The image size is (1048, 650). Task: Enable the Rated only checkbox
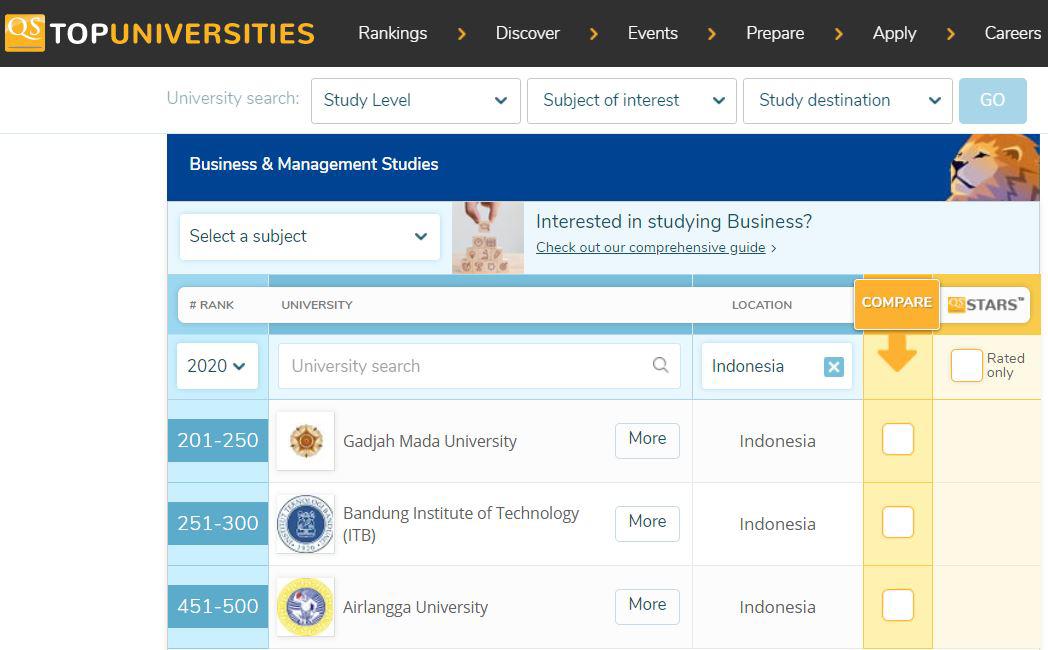pos(966,365)
